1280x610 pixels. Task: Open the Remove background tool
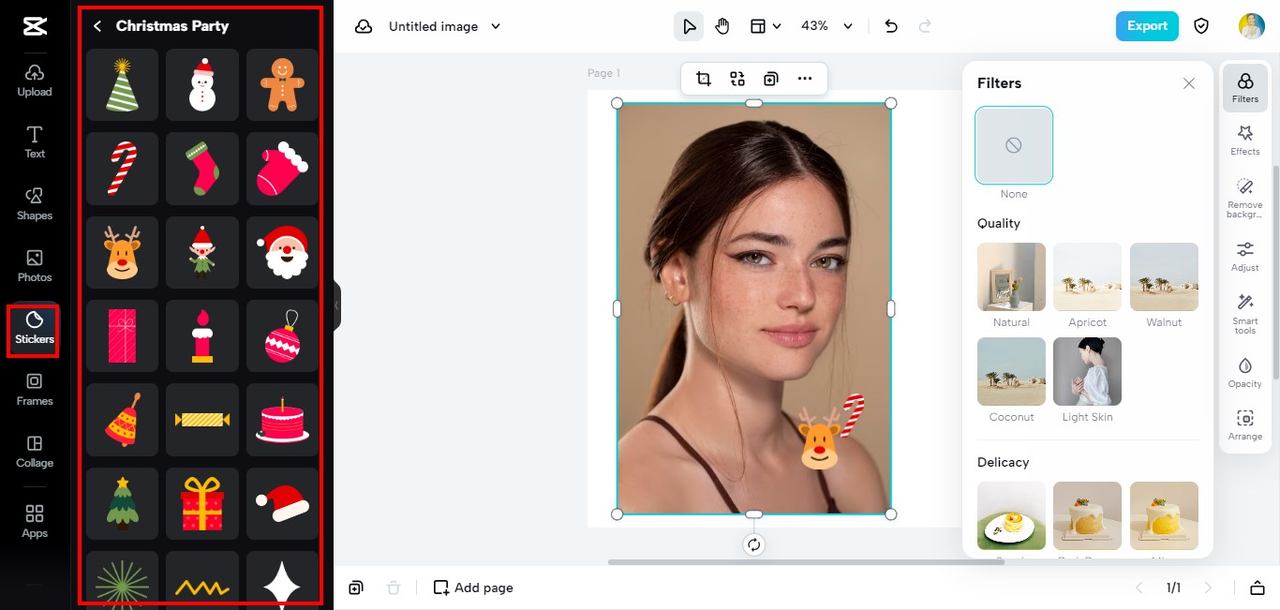tap(1245, 198)
